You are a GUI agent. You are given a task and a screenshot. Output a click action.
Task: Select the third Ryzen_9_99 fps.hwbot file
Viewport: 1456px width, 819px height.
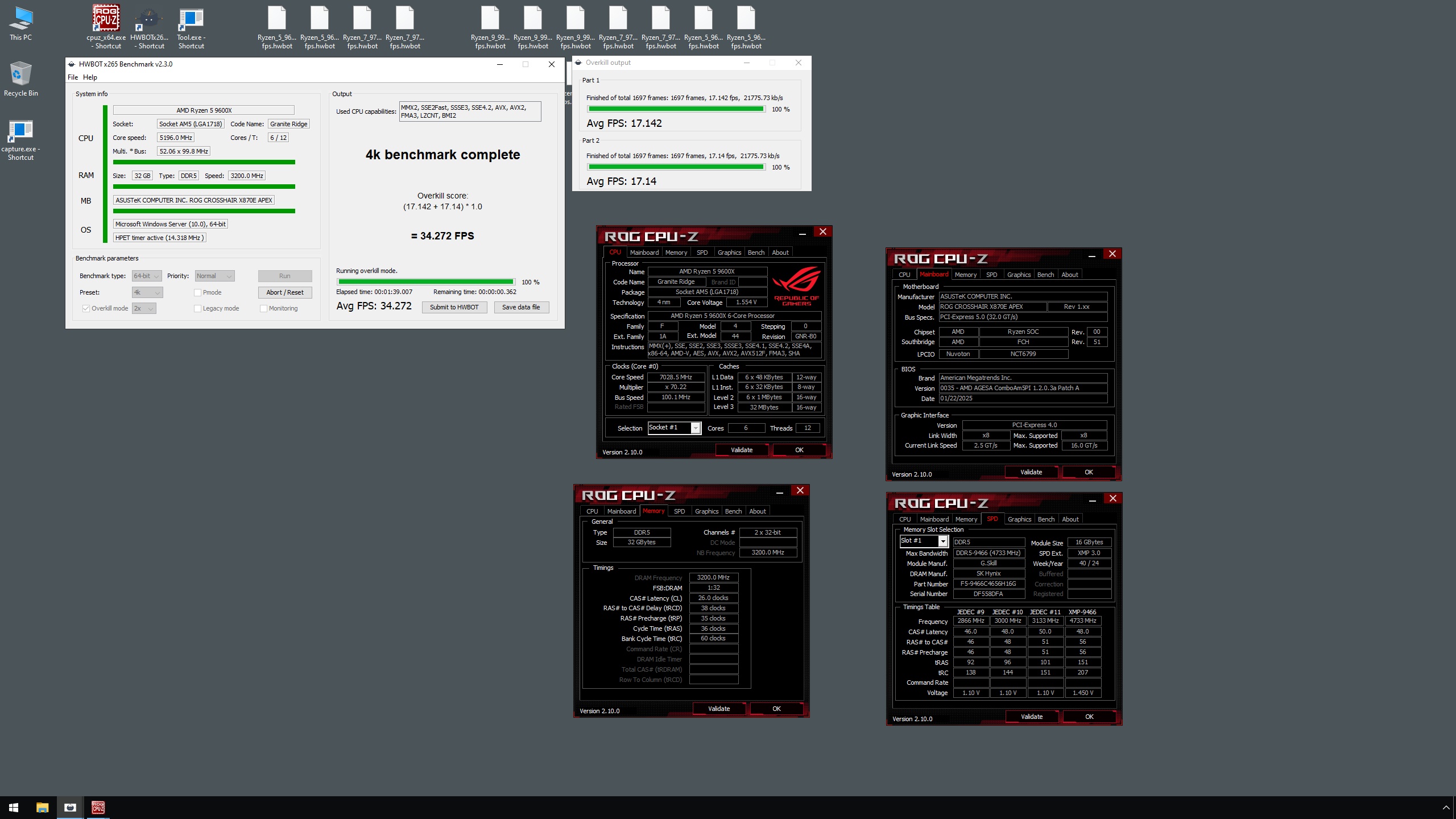click(576, 27)
